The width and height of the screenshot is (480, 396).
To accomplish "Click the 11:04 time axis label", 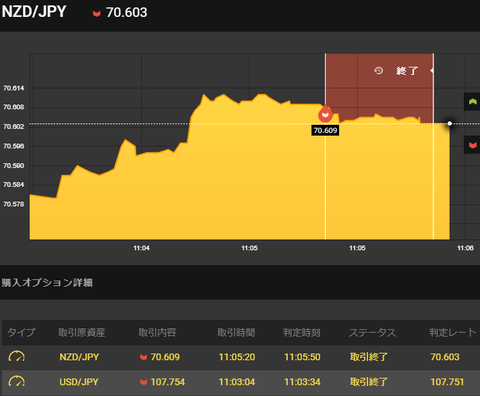I will [x=141, y=248].
